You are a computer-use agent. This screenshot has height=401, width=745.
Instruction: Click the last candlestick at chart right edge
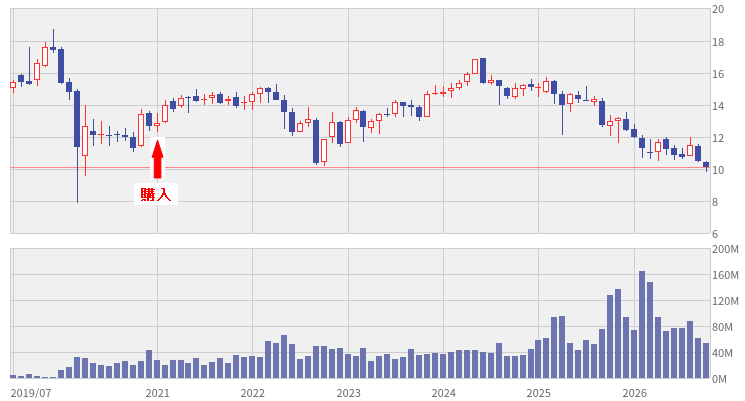(706, 166)
